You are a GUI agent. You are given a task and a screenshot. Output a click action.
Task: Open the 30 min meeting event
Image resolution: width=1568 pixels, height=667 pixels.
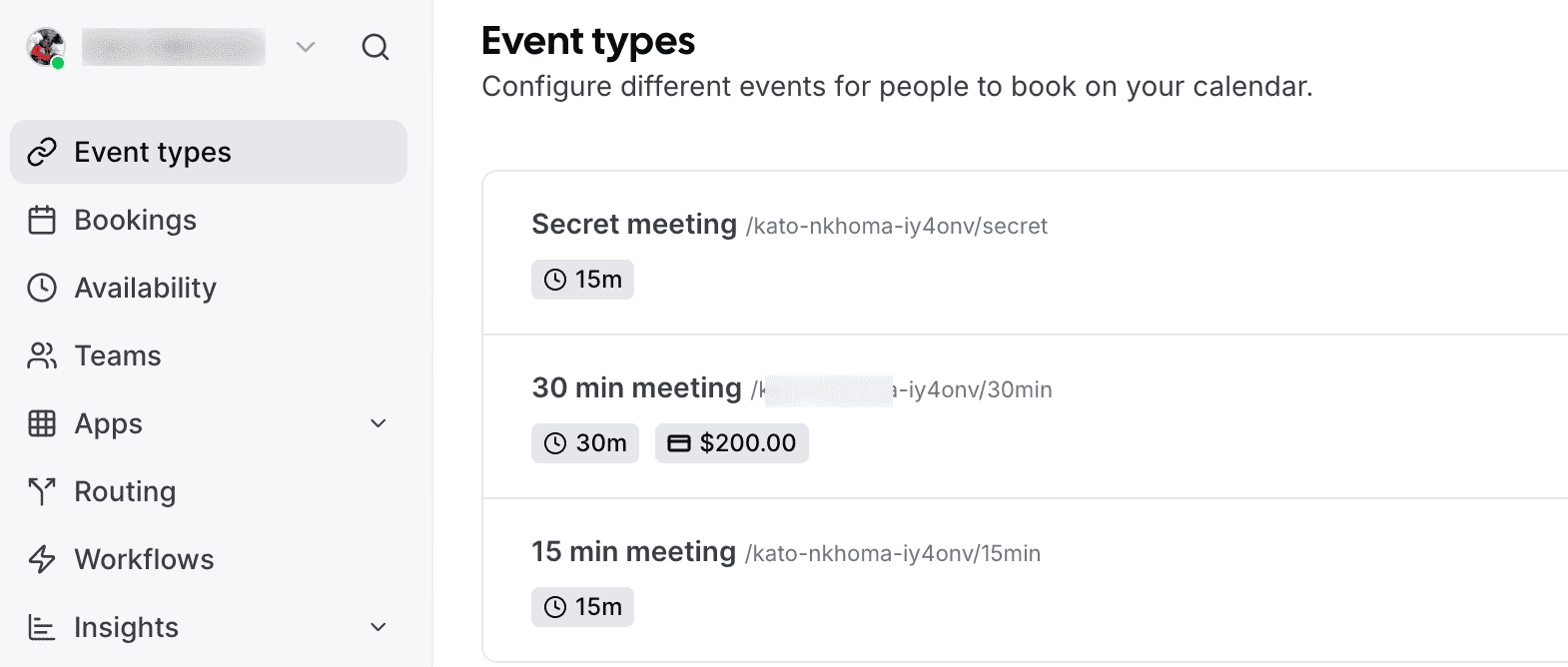(636, 387)
